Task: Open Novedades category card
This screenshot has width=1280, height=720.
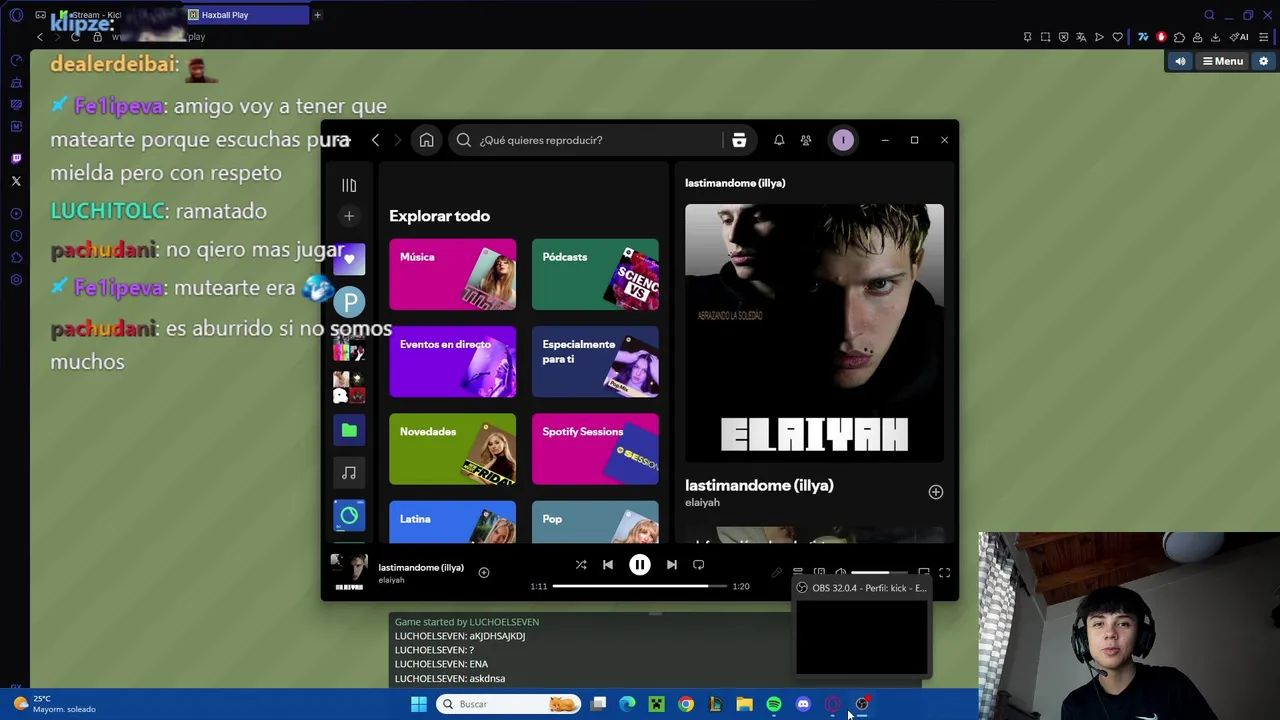Action: (453, 449)
